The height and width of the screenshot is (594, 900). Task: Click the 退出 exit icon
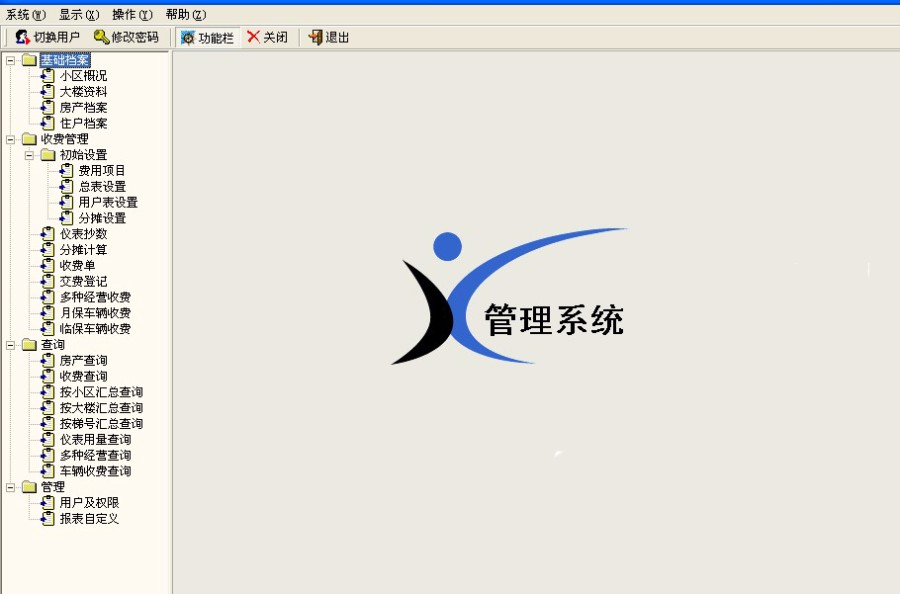coord(315,37)
